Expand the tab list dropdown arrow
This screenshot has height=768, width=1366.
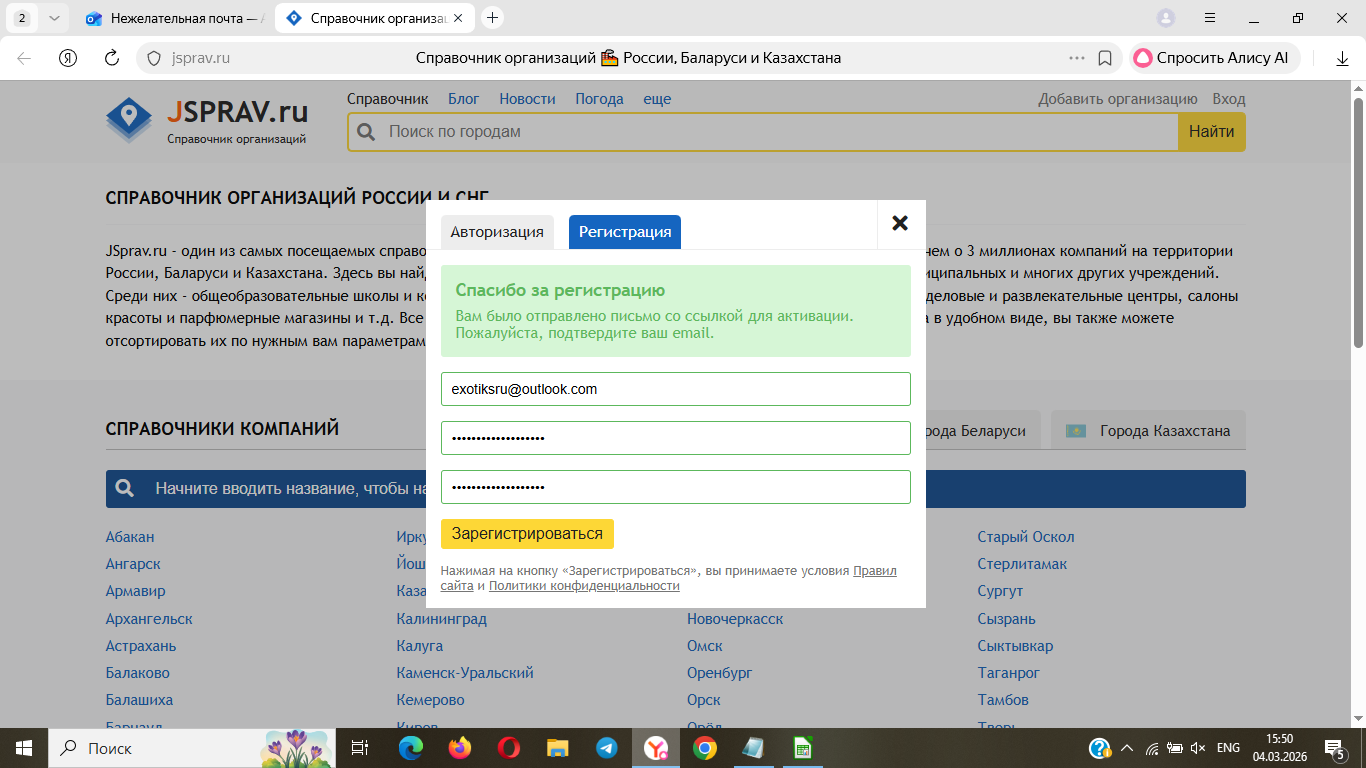coord(54,18)
